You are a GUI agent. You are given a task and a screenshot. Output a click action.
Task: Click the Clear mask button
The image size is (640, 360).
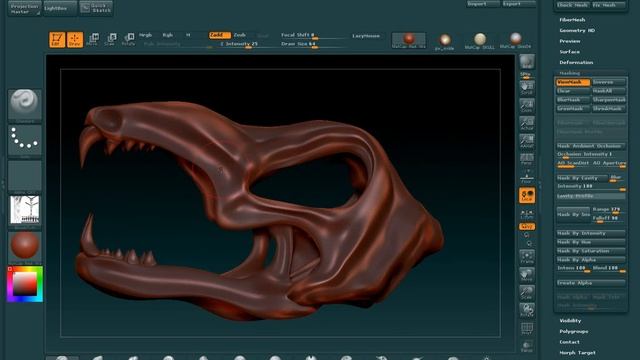[573, 91]
